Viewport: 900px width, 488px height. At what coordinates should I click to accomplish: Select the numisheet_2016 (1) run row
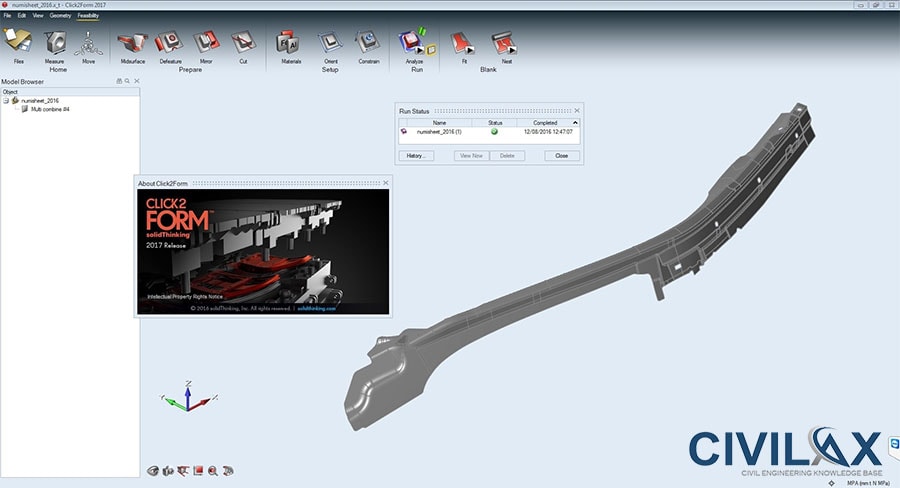click(x=489, y=132)
